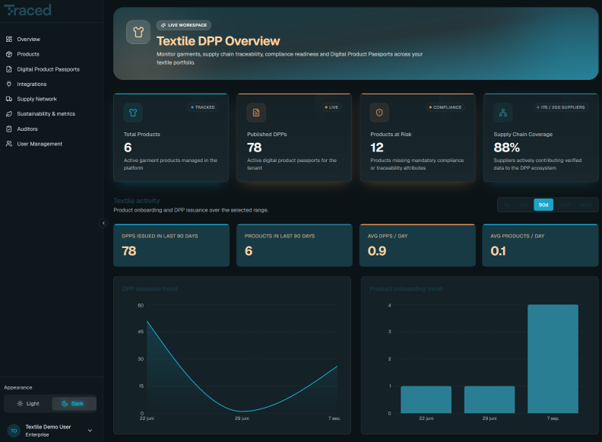Click the TD user avatar
Viewport: 602px width, 442px height.
point(14,431)
